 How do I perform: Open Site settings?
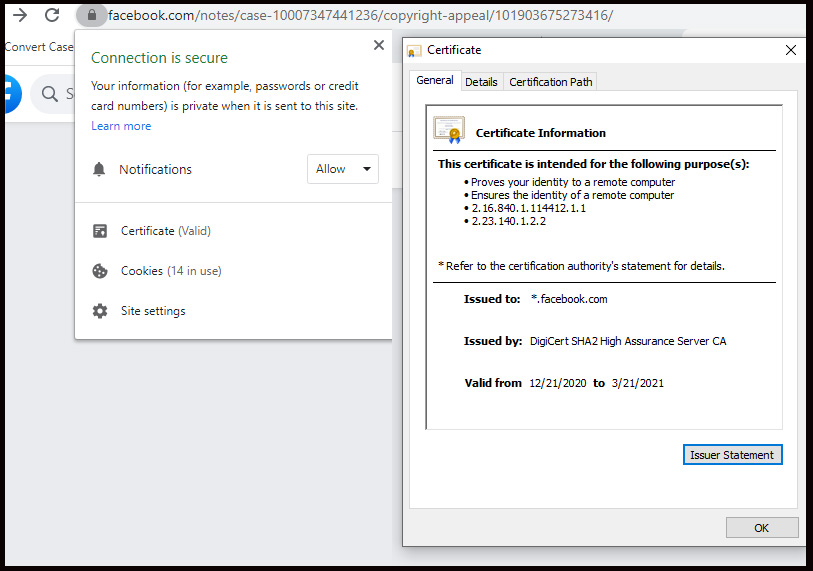(x=153, y=311)
